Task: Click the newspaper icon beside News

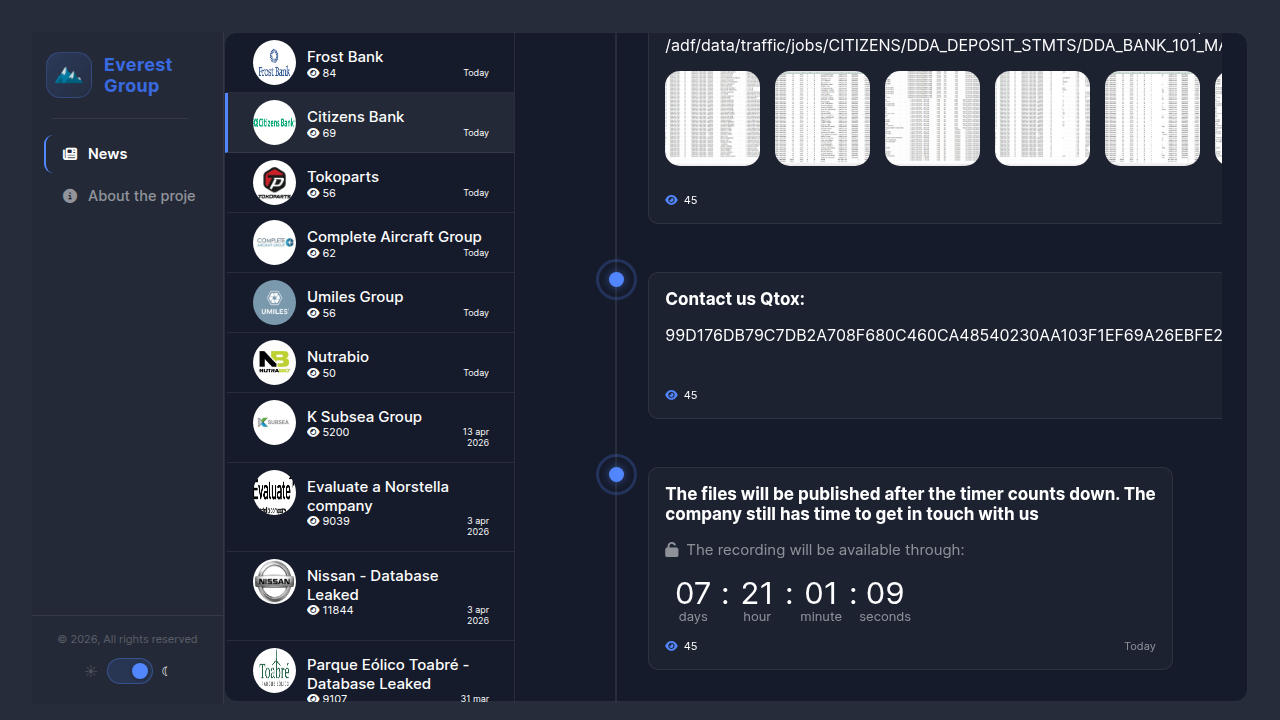Action: point(70,154)
